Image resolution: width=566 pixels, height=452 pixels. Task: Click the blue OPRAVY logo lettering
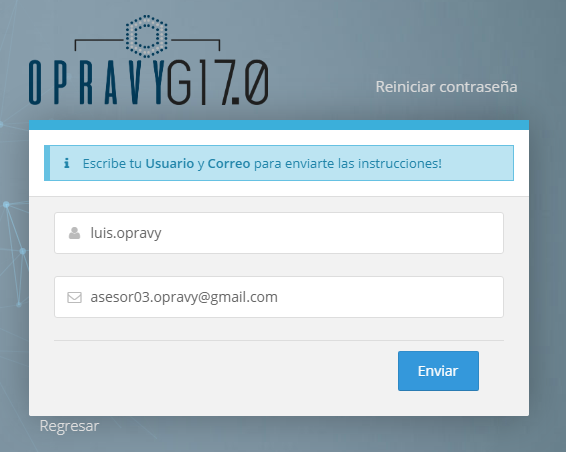(96, 83)
